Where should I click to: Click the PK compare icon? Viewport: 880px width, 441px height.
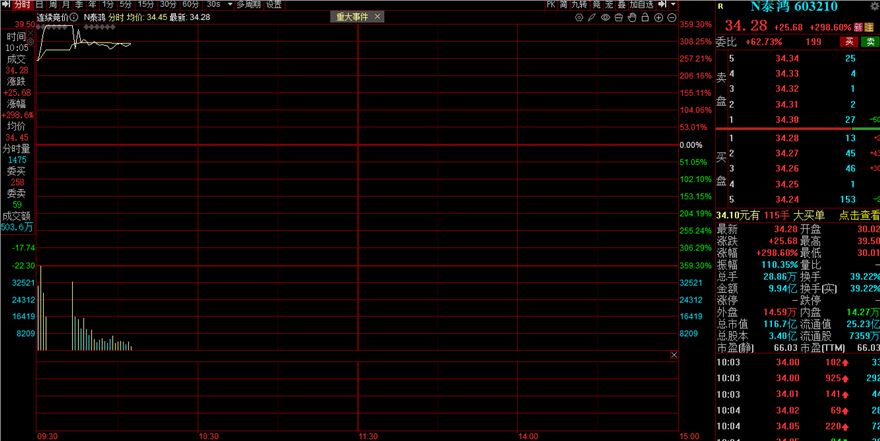coord(551,5)
